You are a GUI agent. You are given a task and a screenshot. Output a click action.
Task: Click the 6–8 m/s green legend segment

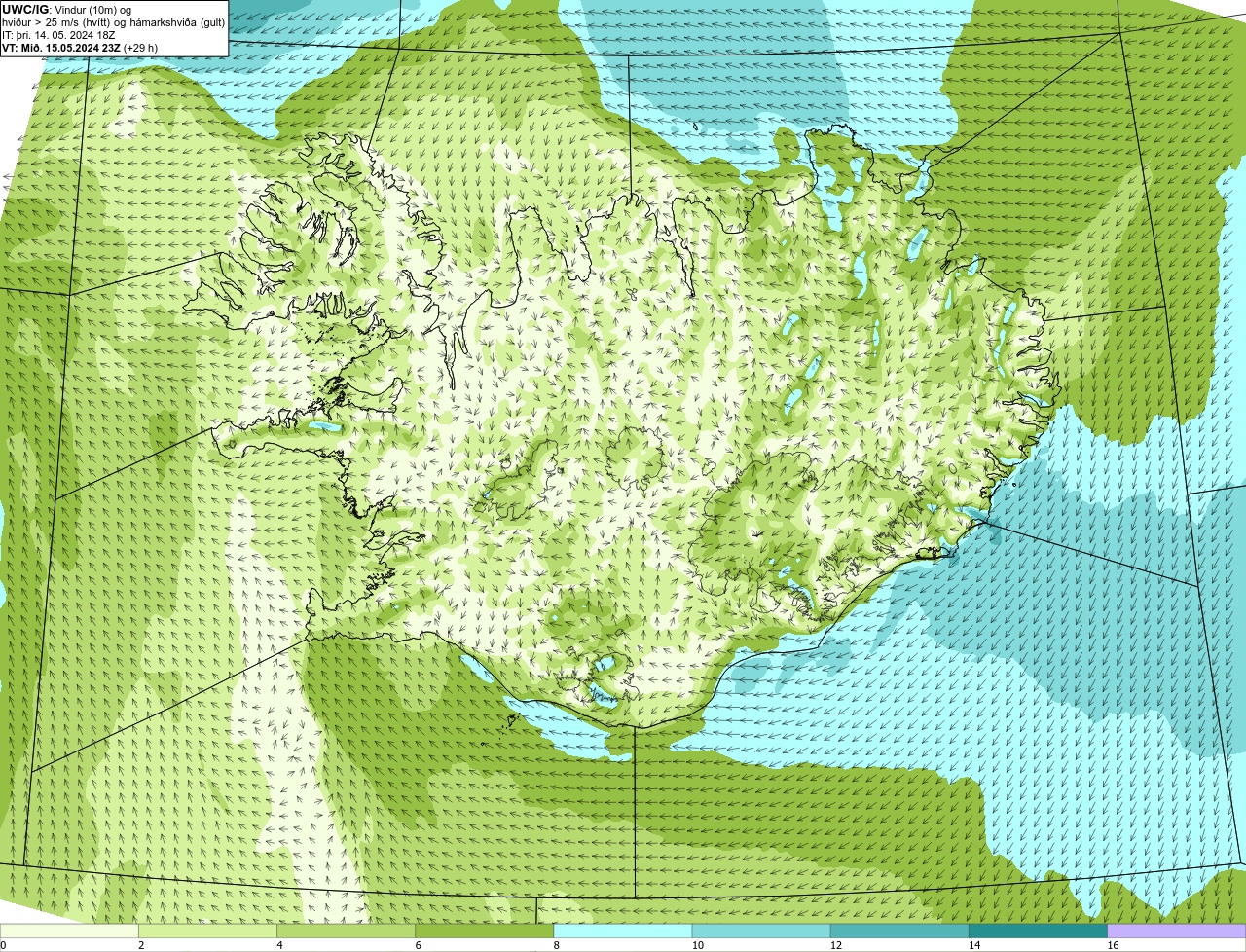point(484,931)
